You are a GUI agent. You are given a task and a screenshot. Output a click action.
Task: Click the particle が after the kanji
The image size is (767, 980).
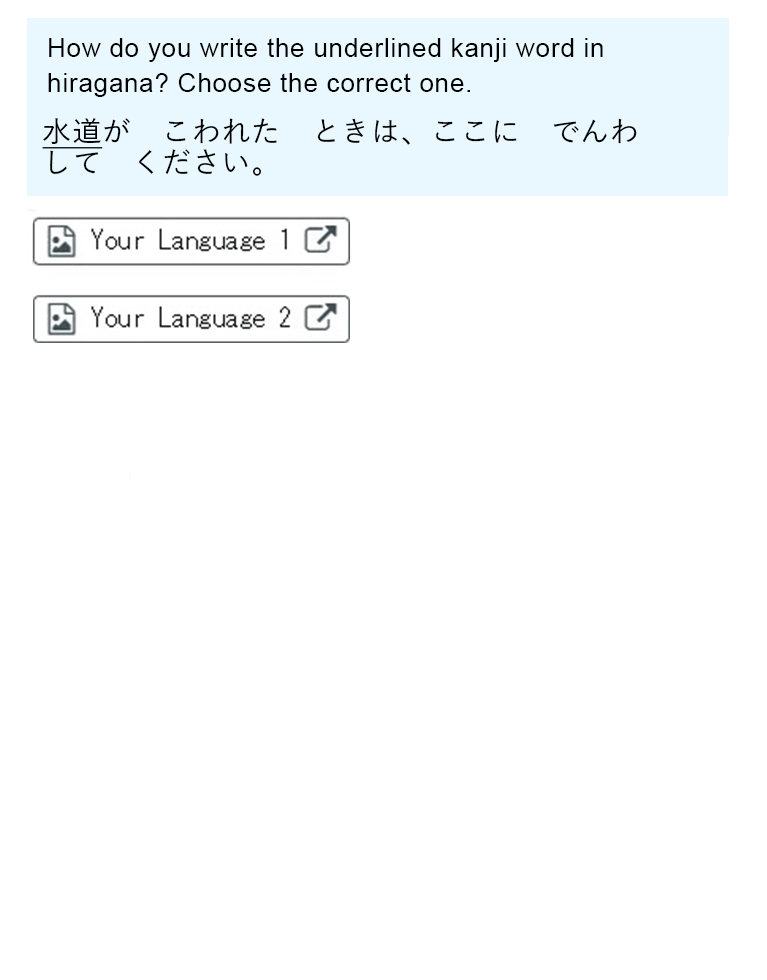click(x=116, y=132)
